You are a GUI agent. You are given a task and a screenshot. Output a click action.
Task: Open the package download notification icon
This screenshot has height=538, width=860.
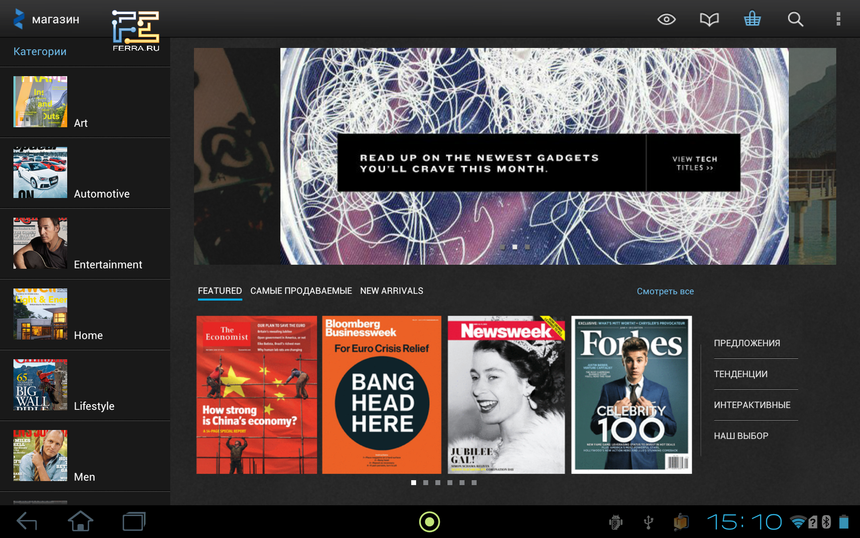click(681, 522)
